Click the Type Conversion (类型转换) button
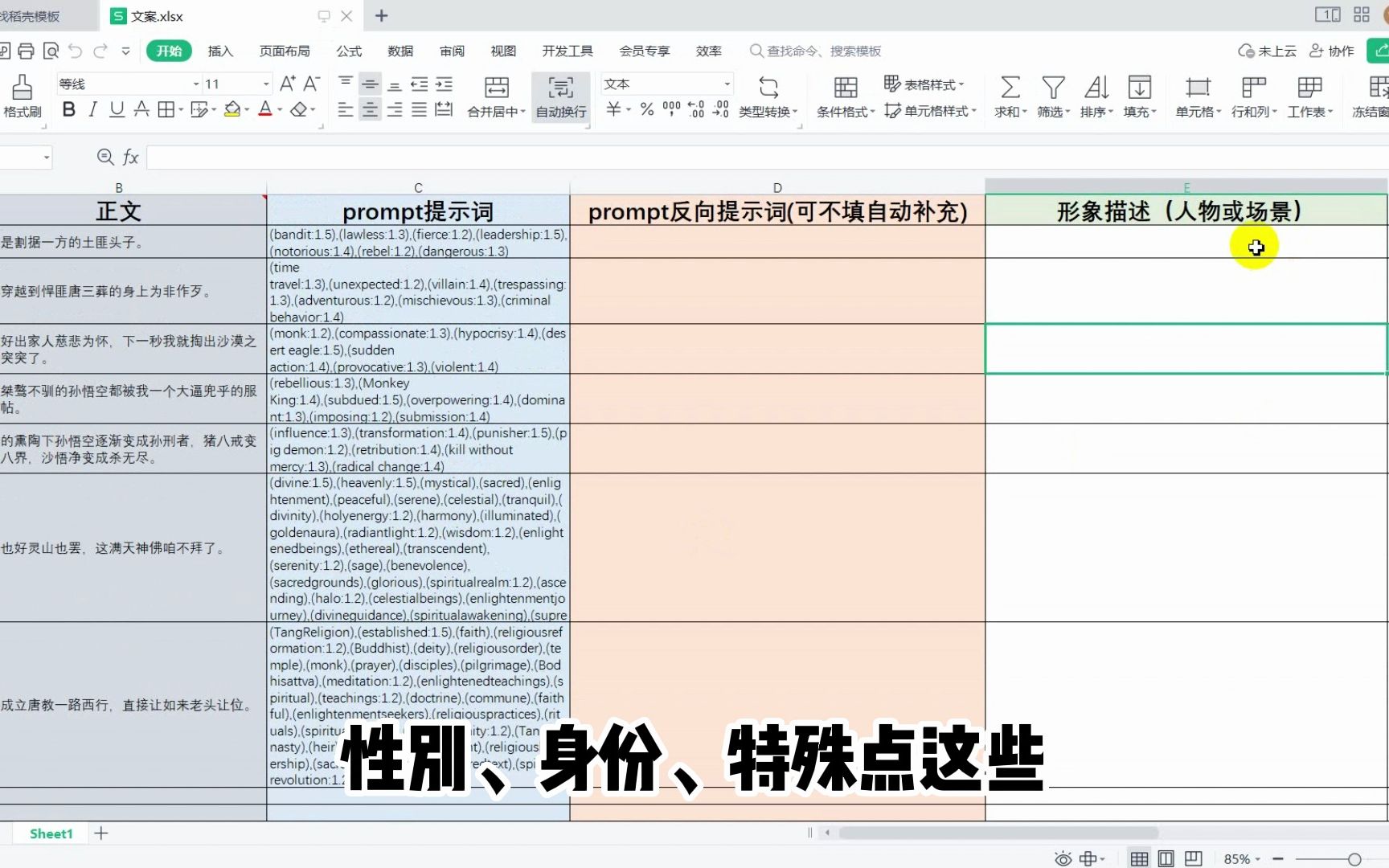This screenshot has height=868, width=1389. [768, 96]
